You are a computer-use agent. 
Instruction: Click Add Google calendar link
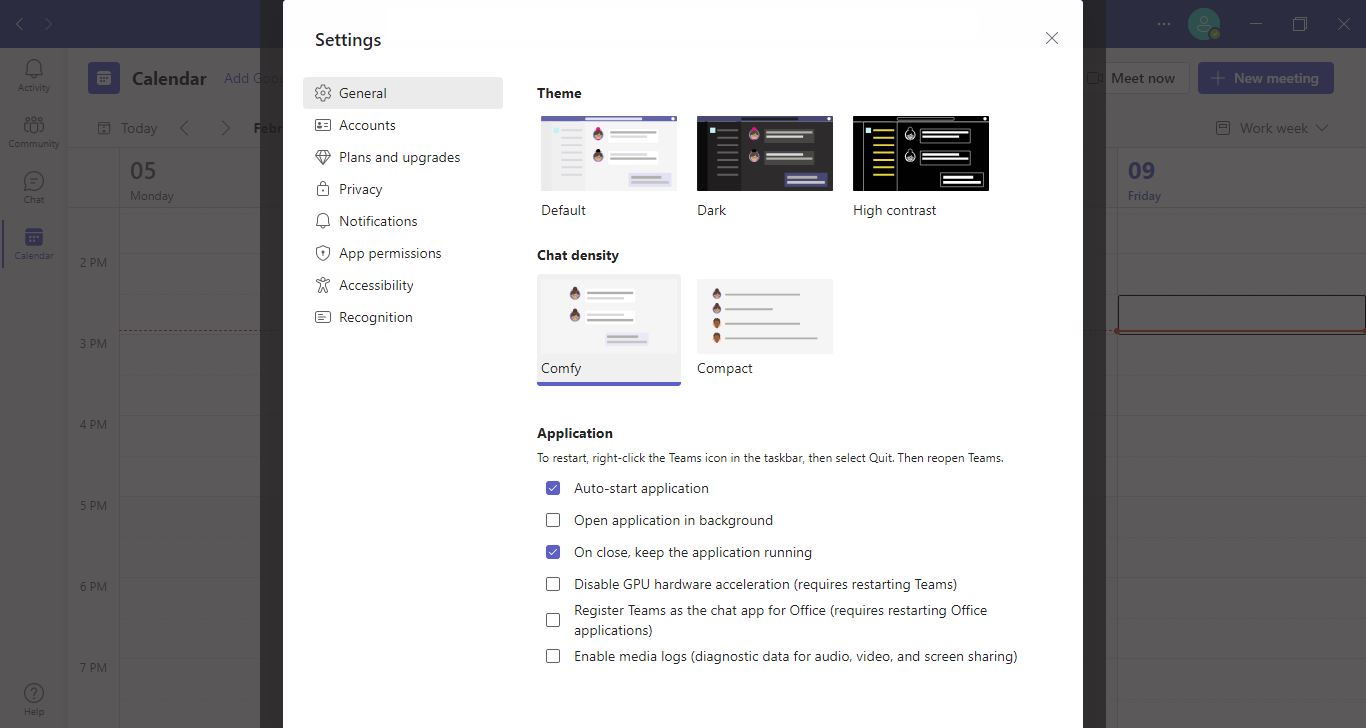(252, 78)
